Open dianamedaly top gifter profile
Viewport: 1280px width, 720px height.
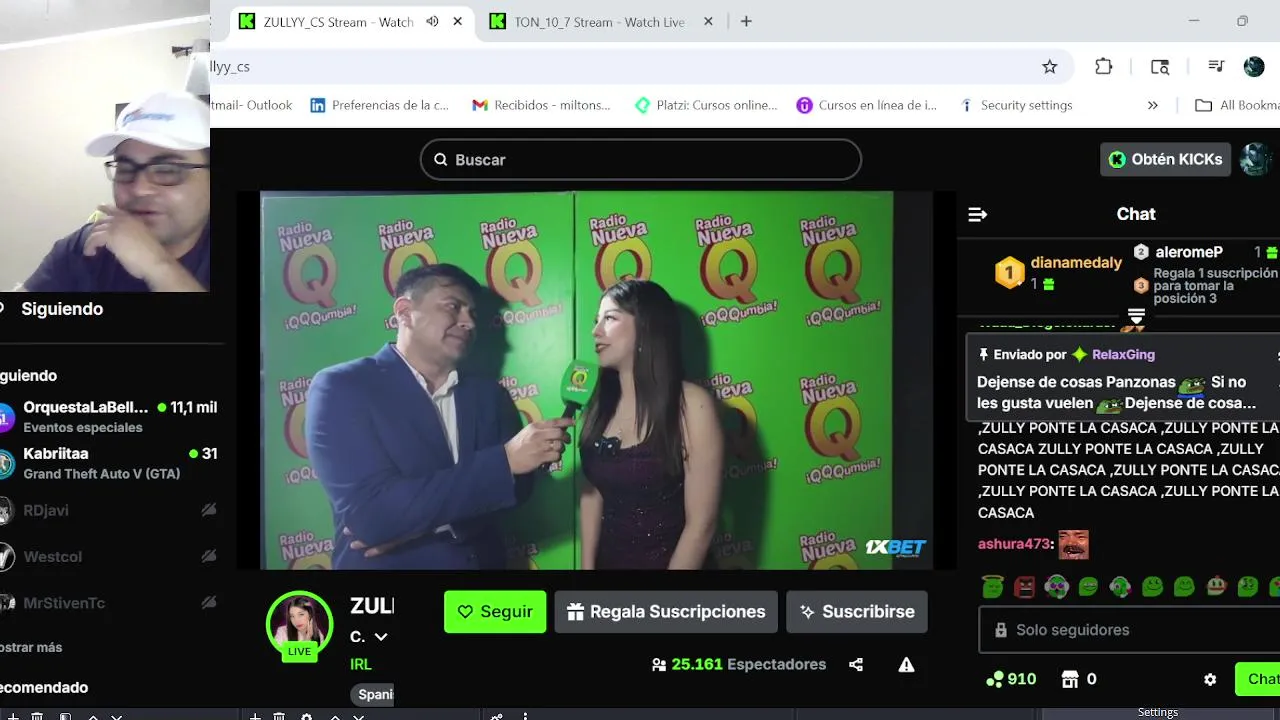(x=1076, y=263)
